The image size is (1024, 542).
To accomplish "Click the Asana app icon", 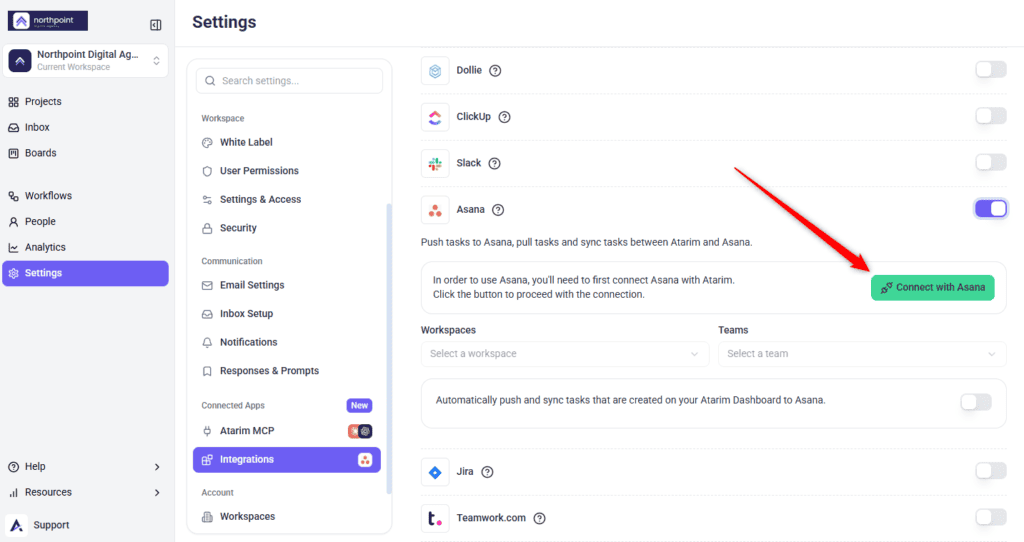I will point(435,210).
